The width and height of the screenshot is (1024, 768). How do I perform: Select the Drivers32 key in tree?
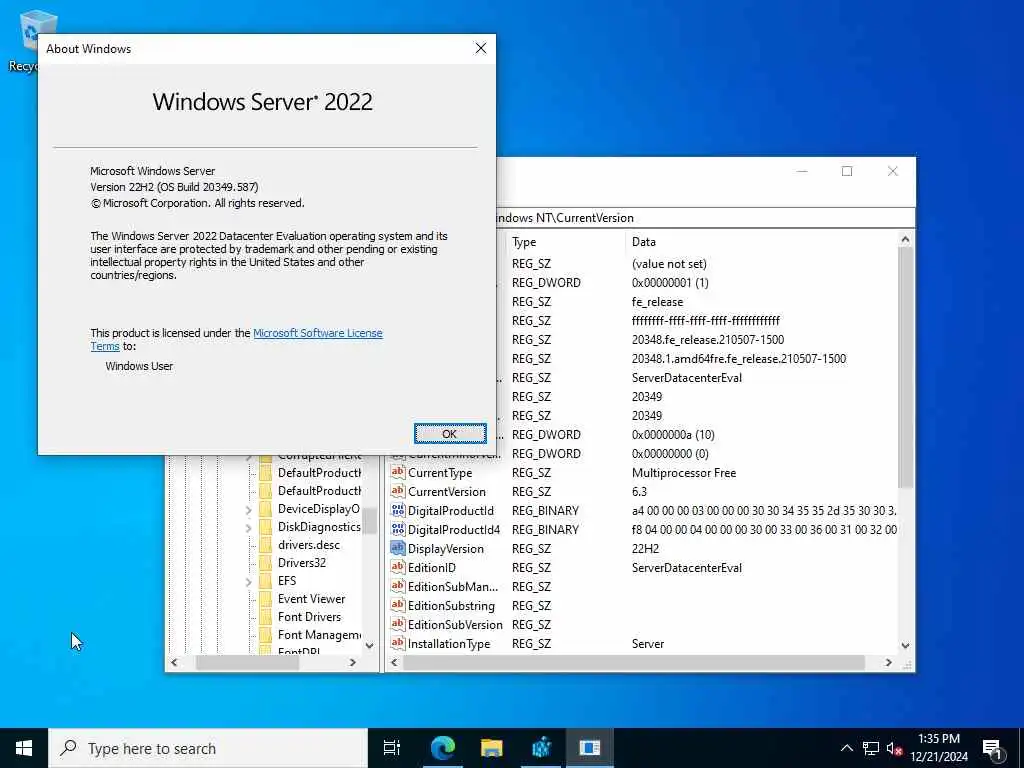[302, 563]
